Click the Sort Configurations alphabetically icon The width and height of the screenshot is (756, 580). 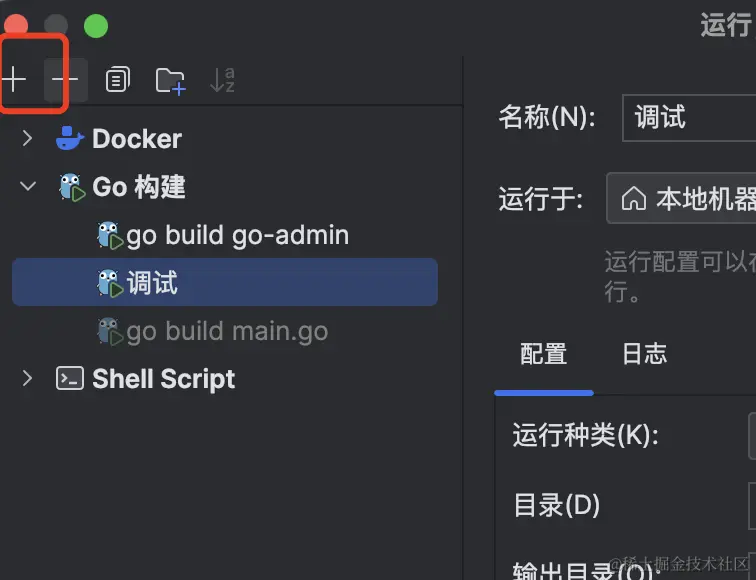[x=222, y=80]
